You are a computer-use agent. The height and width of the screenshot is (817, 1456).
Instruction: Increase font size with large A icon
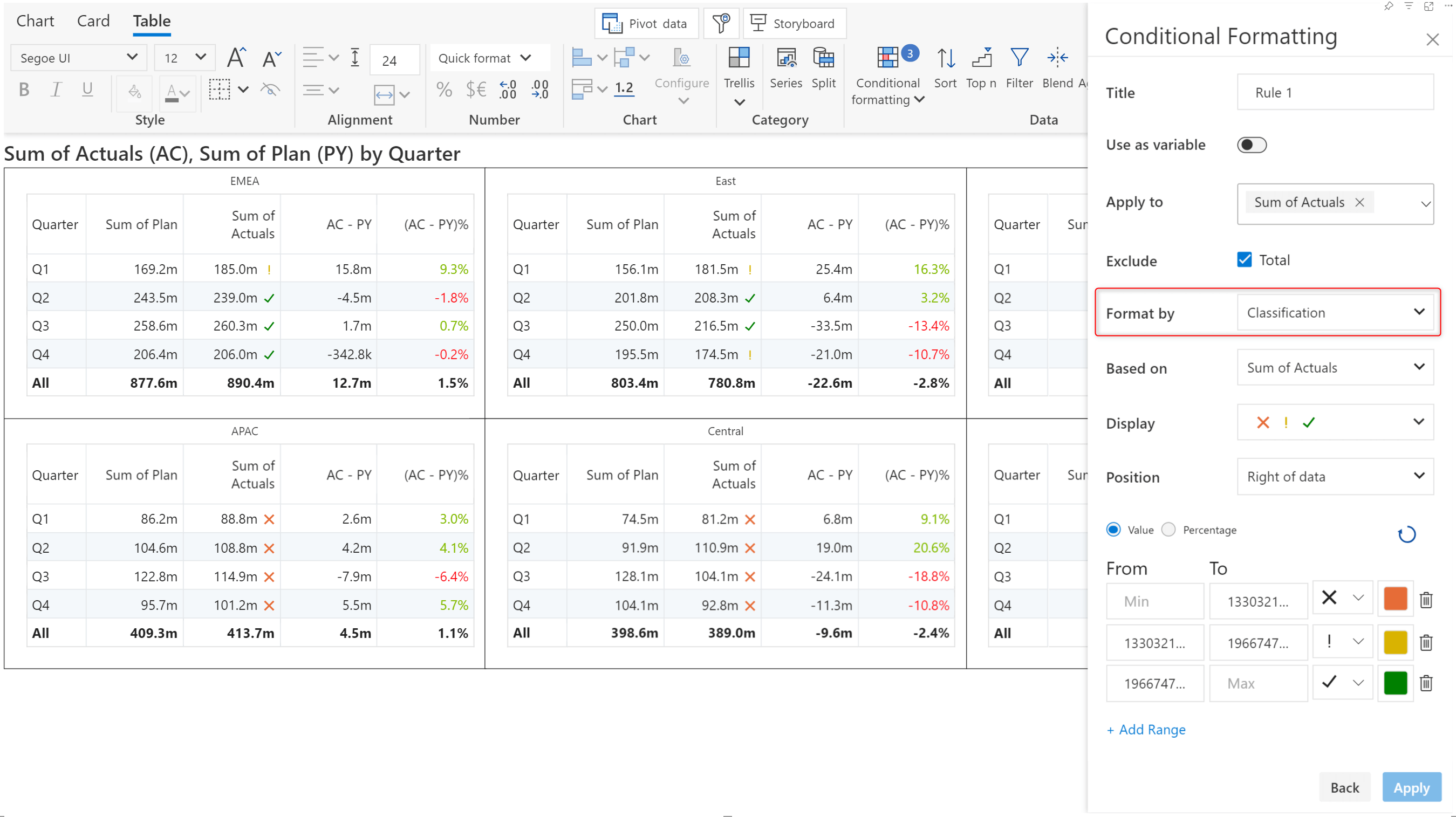236,58
